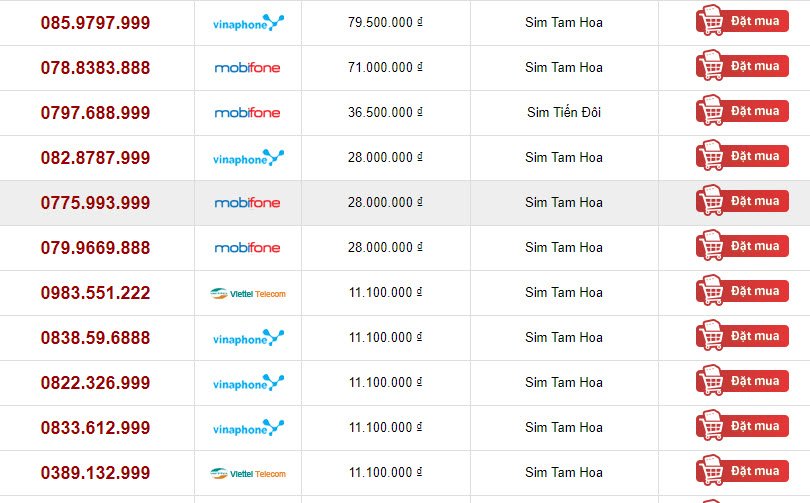This screenshot has height=503, width=810.
Task: Click Đặt mua button for 0389.132.999
Action: pos(742,470)
